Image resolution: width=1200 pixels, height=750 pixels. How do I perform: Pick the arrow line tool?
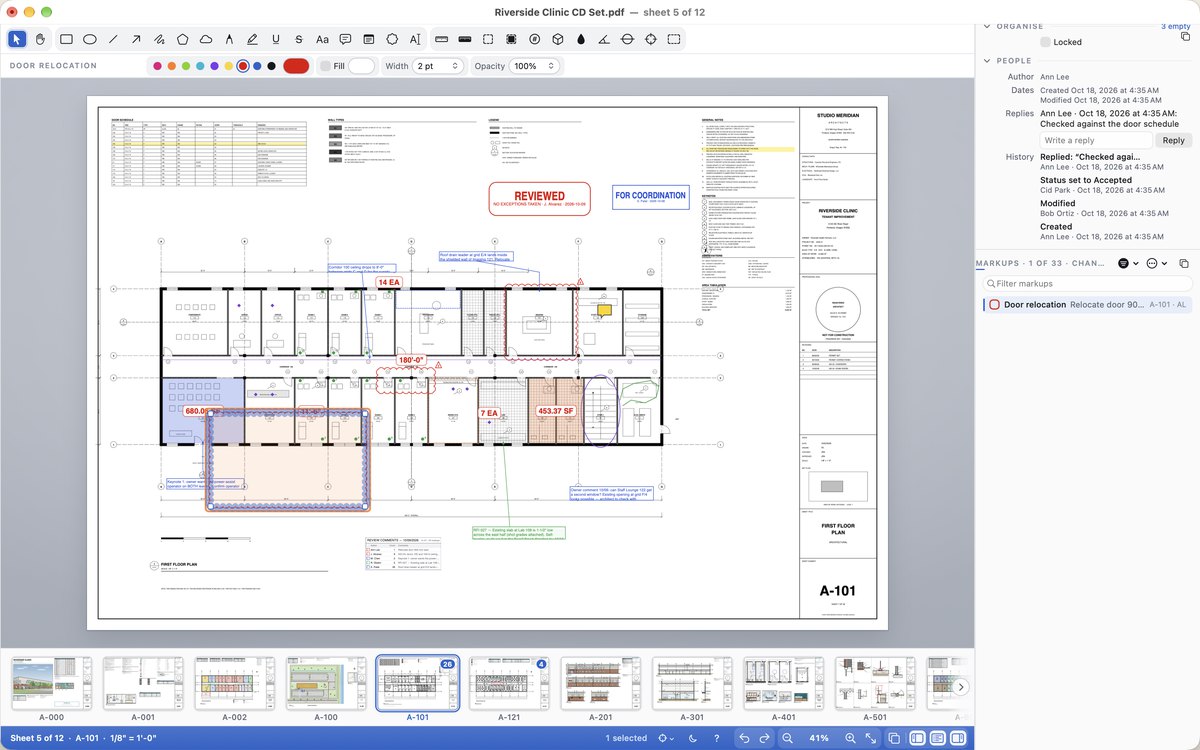(x=136, y=39)
